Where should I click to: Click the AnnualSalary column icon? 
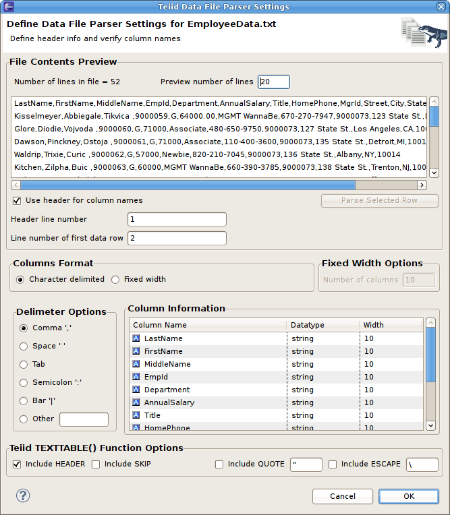[x=136, y=402]
